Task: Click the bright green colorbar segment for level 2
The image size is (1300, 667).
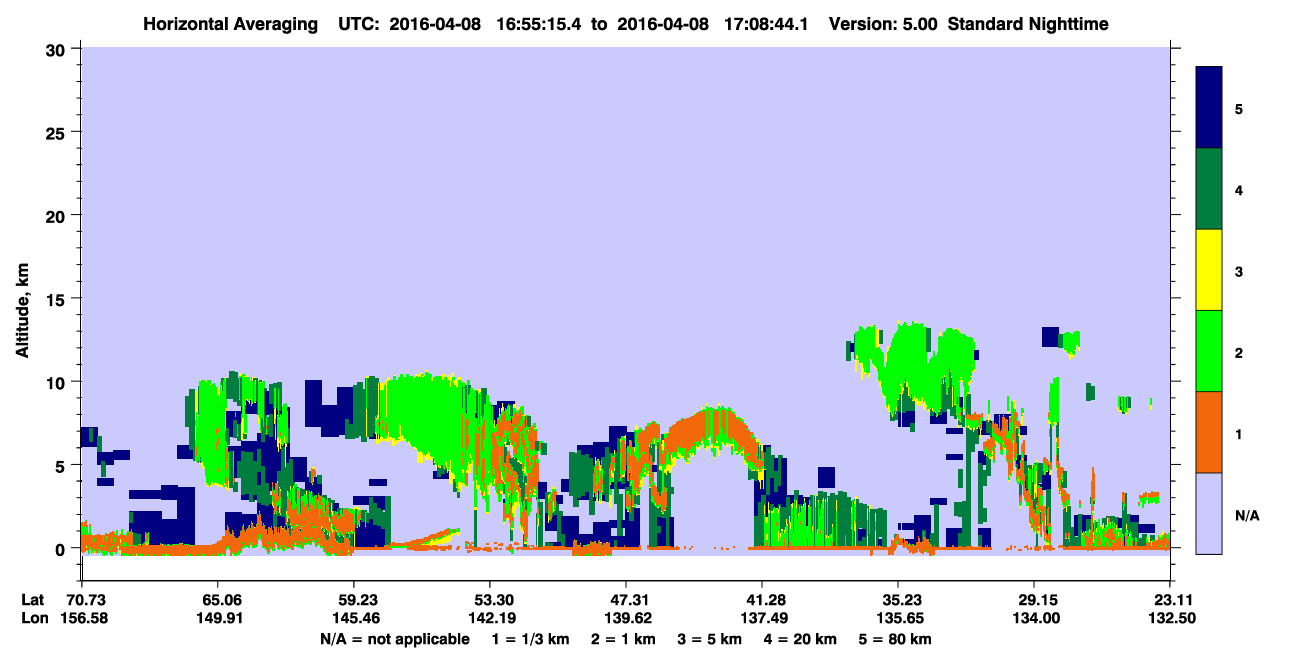Action: click(x=1209, y=351)
